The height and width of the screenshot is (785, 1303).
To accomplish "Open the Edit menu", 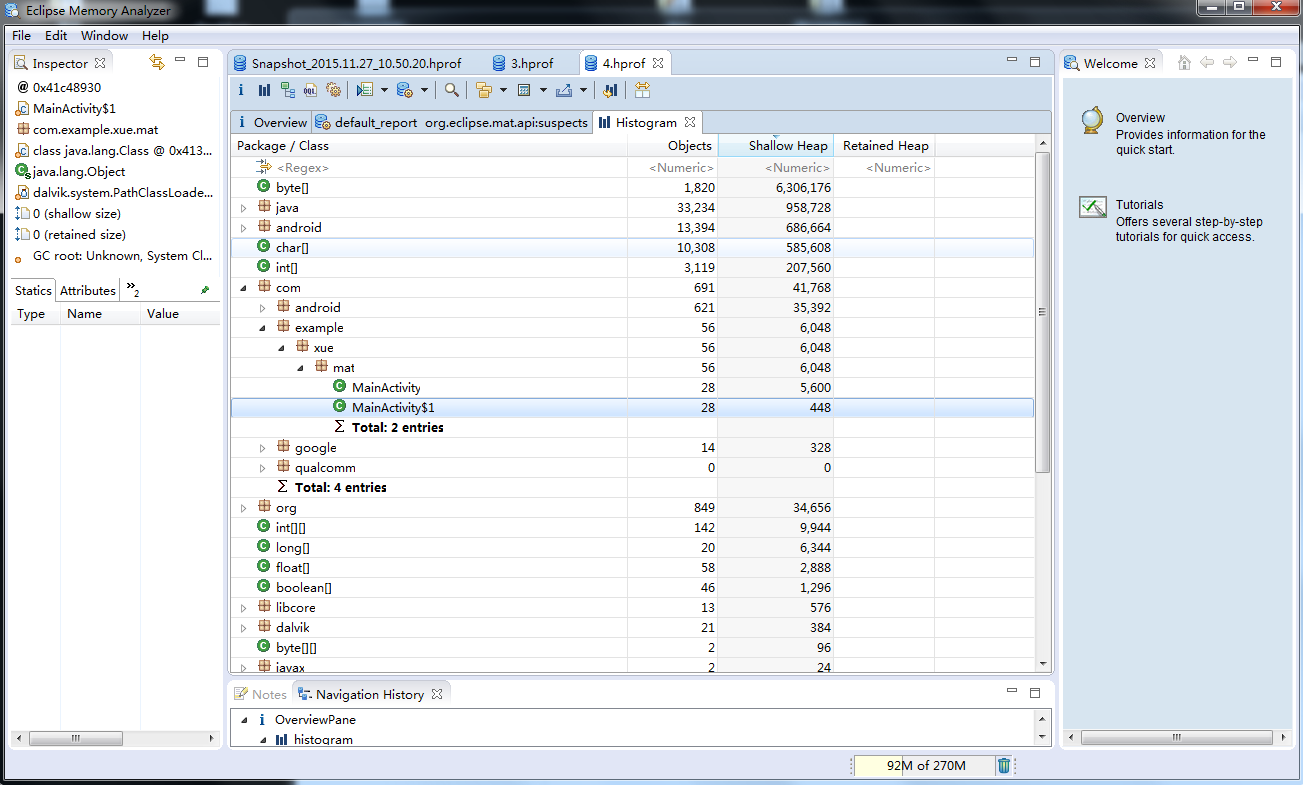I will [56, 35].
